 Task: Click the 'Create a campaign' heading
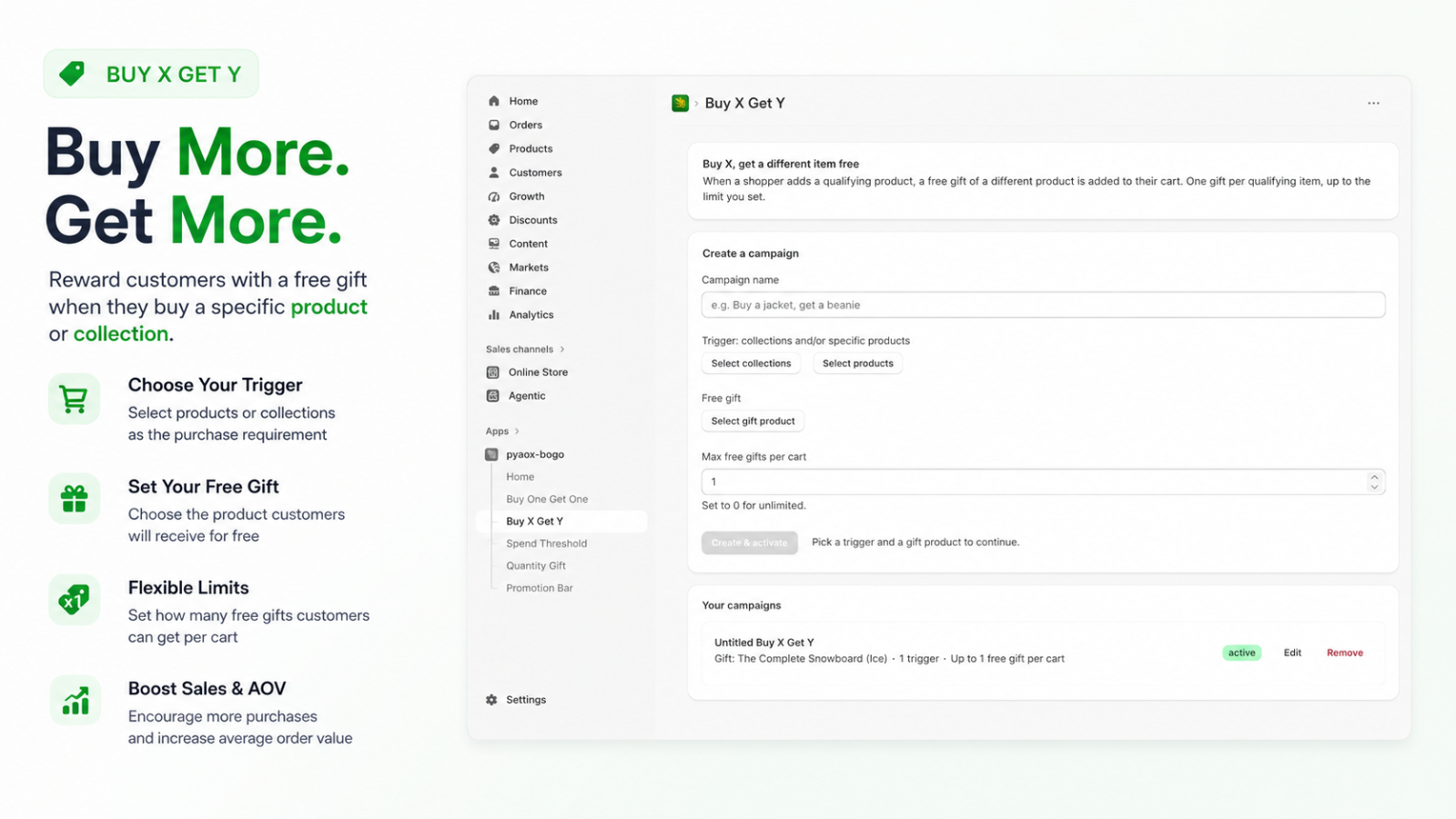click(x=750, y=253)
